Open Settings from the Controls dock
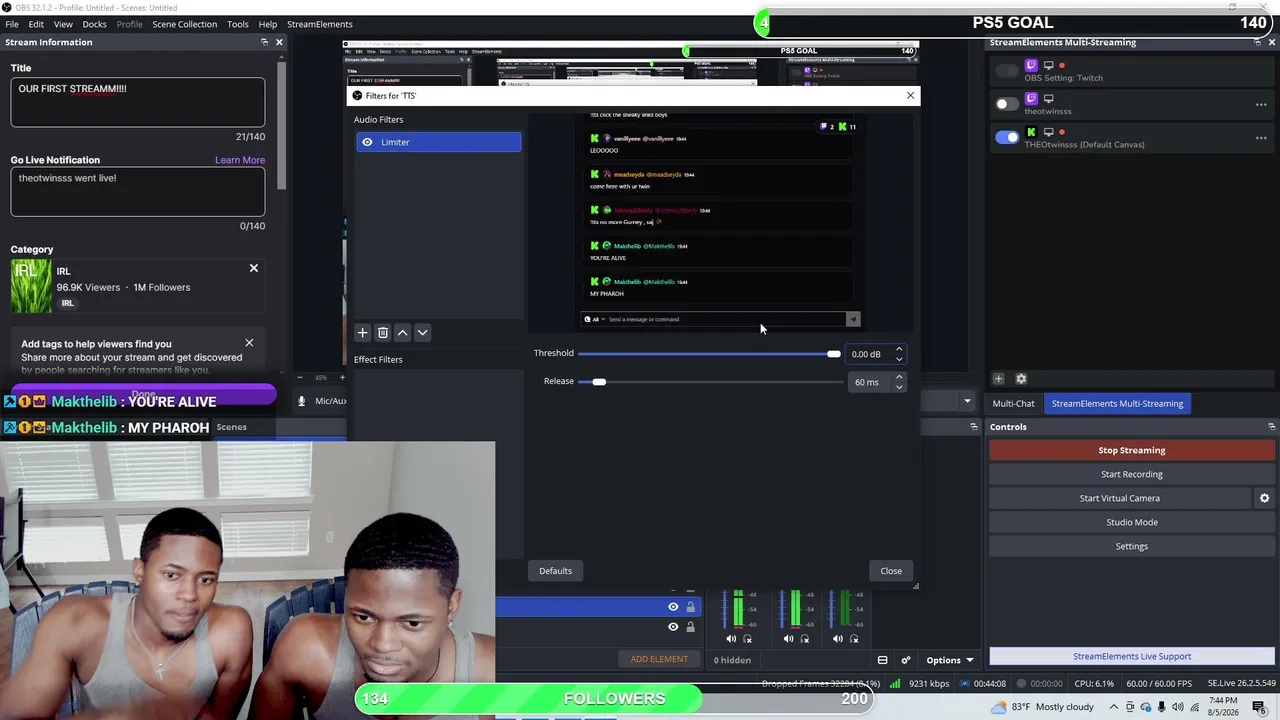Image resolution: width=1280 pixels, height=720 pixels. pos(1132,546)
